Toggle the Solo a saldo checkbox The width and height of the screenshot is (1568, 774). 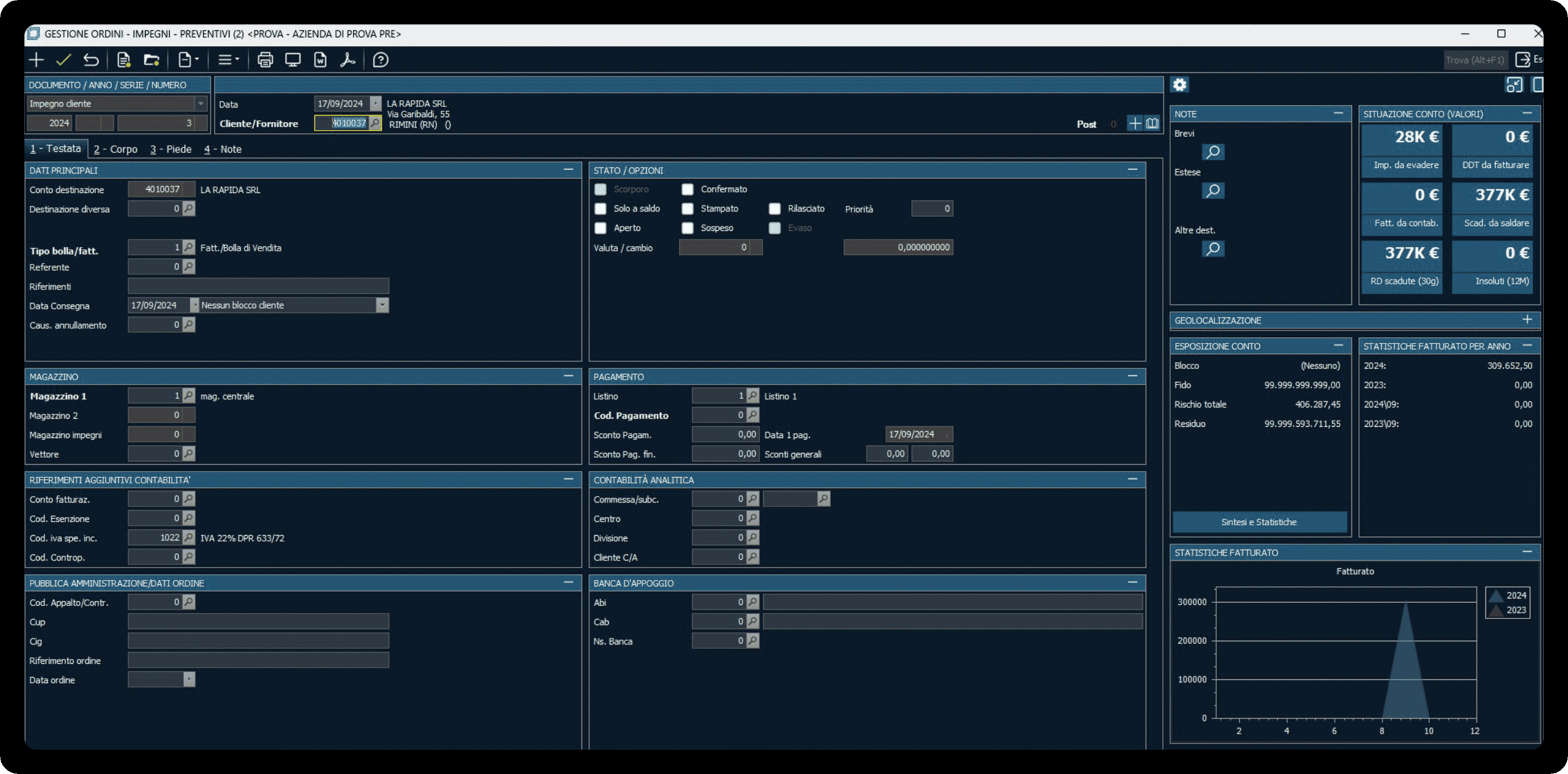click(600, 209)
